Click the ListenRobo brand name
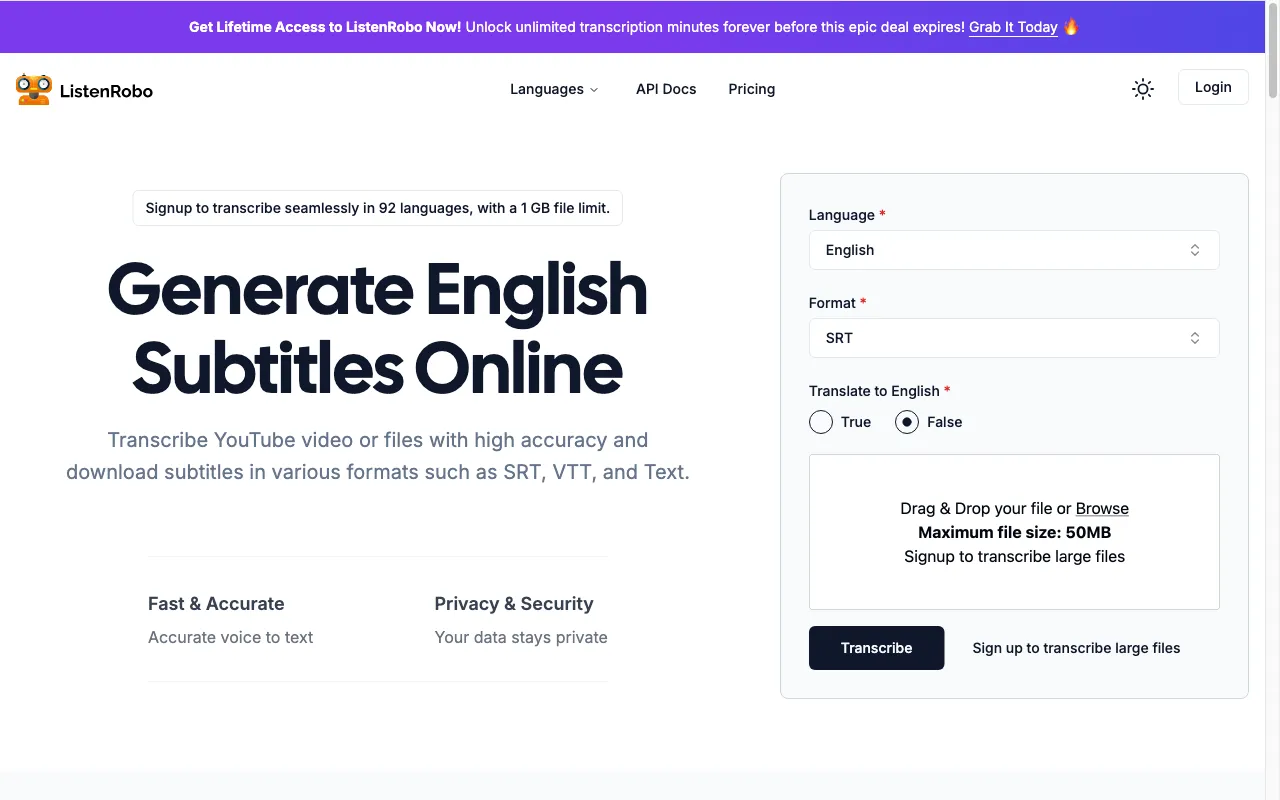This screenshot has height=800, width=1280. tap(106, 91)
